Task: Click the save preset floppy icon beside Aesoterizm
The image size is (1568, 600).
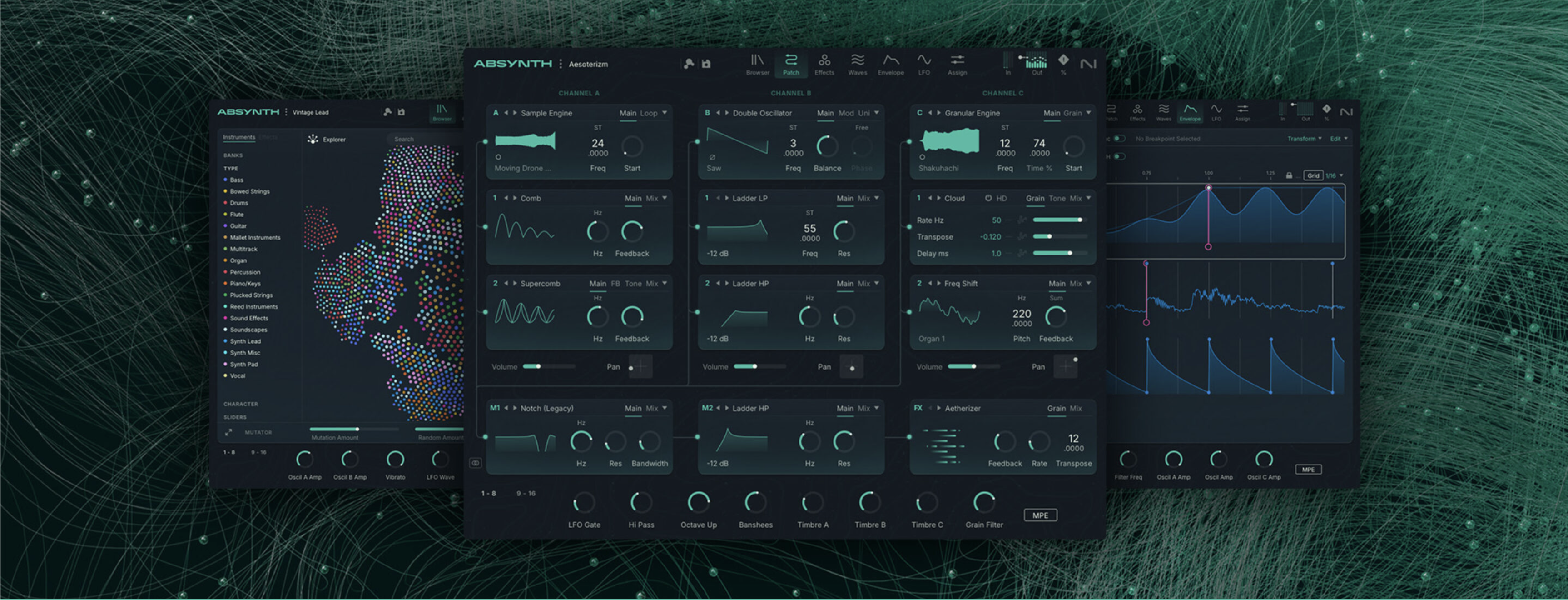Action: (706, 64)
